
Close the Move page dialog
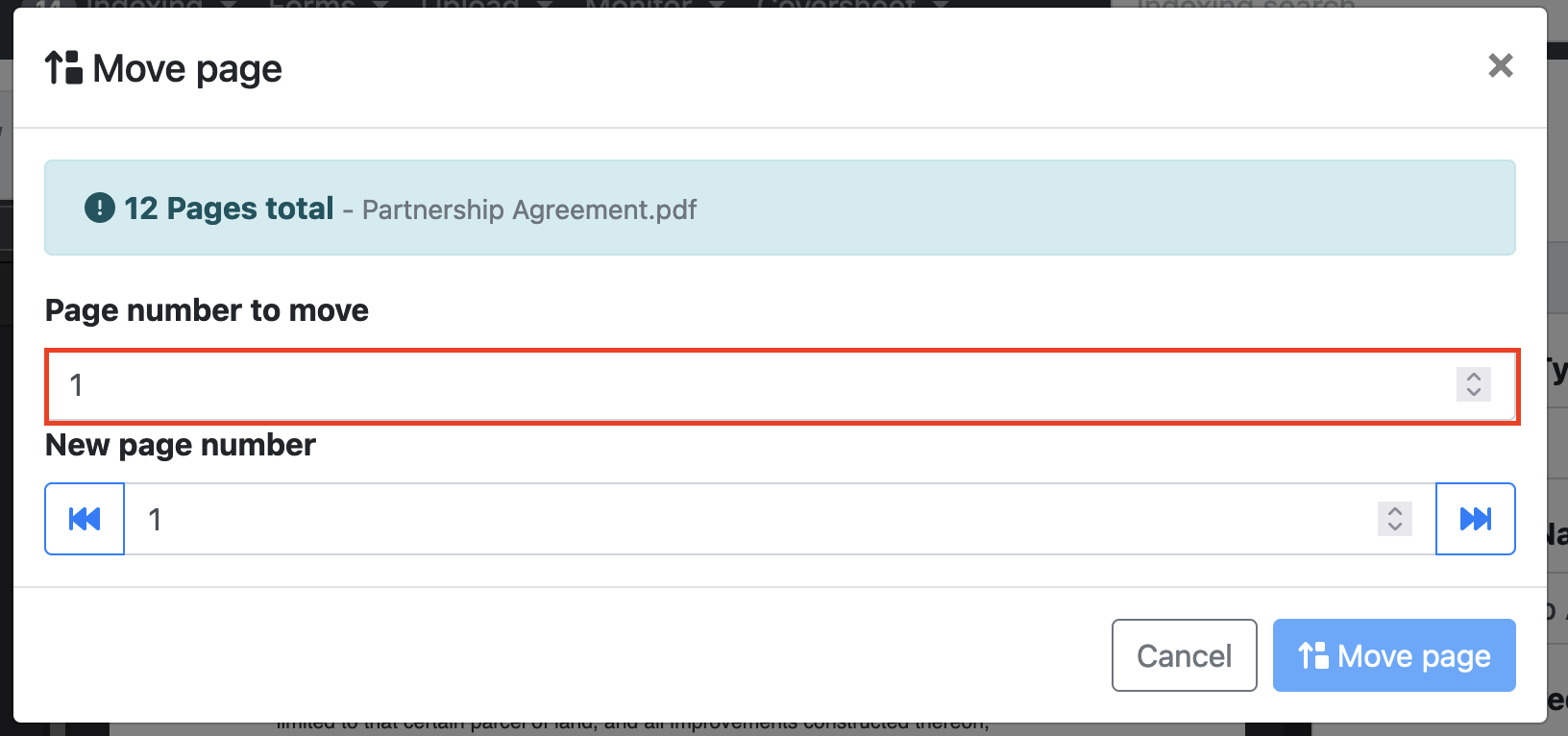(x=1500, y=66)
